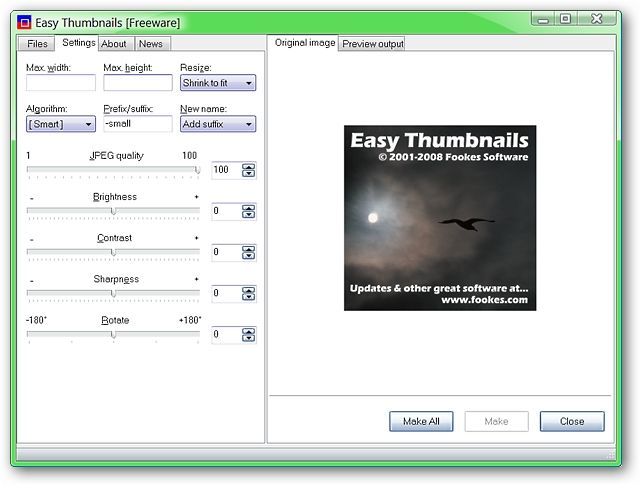Viewport: 640px width, 485px height.
Task: Click the Prefix/suffix field containing -small
Action: [138, 124]
